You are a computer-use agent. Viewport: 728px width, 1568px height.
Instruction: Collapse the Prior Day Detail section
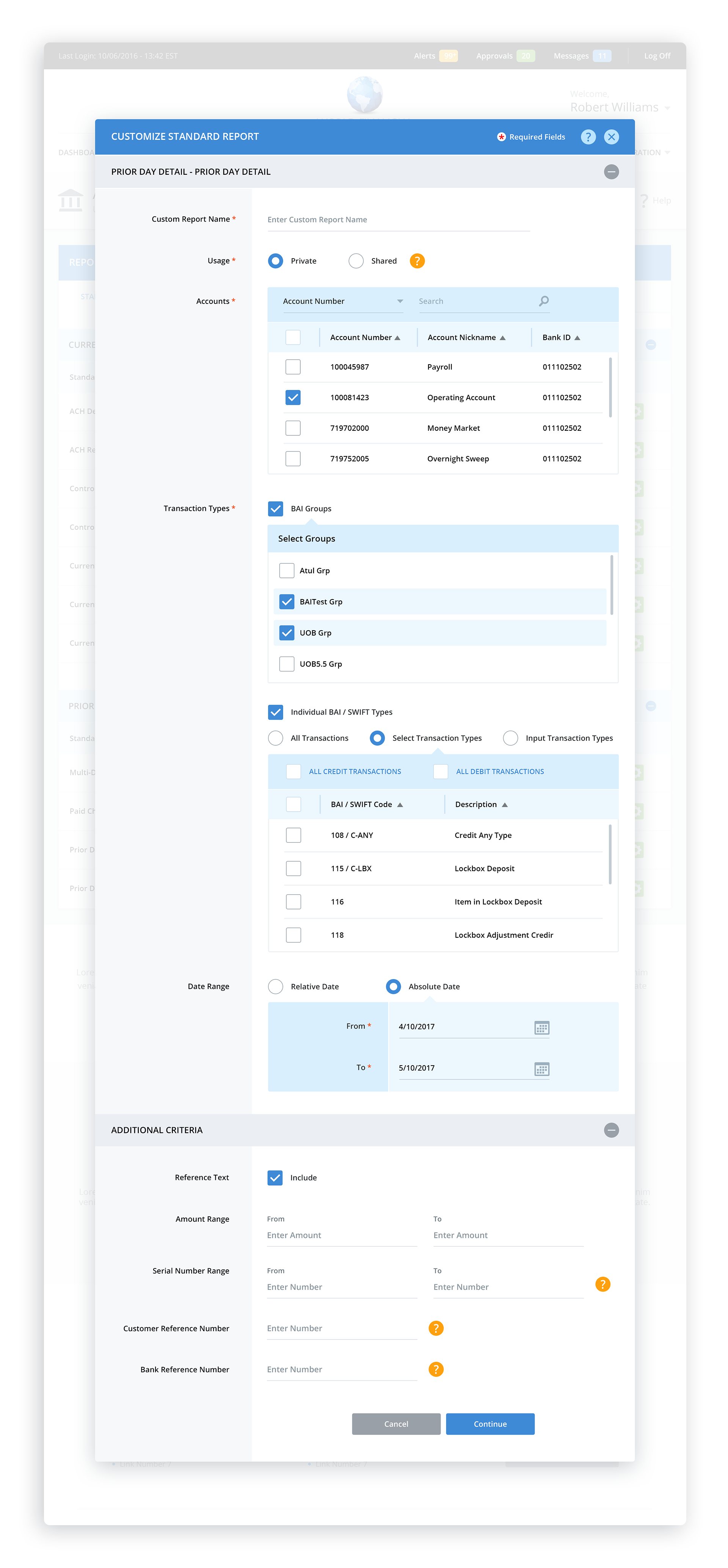click(611, 172)
